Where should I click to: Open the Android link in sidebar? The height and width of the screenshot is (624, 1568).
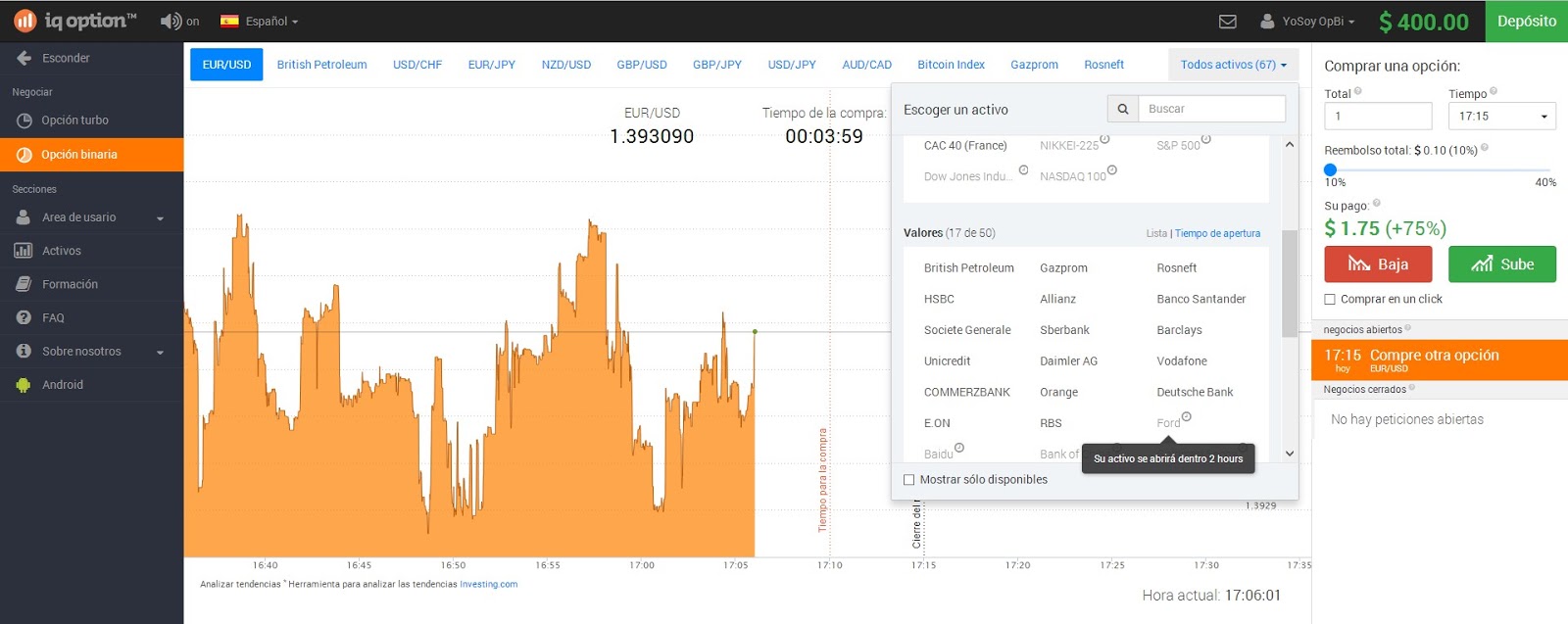91,385
